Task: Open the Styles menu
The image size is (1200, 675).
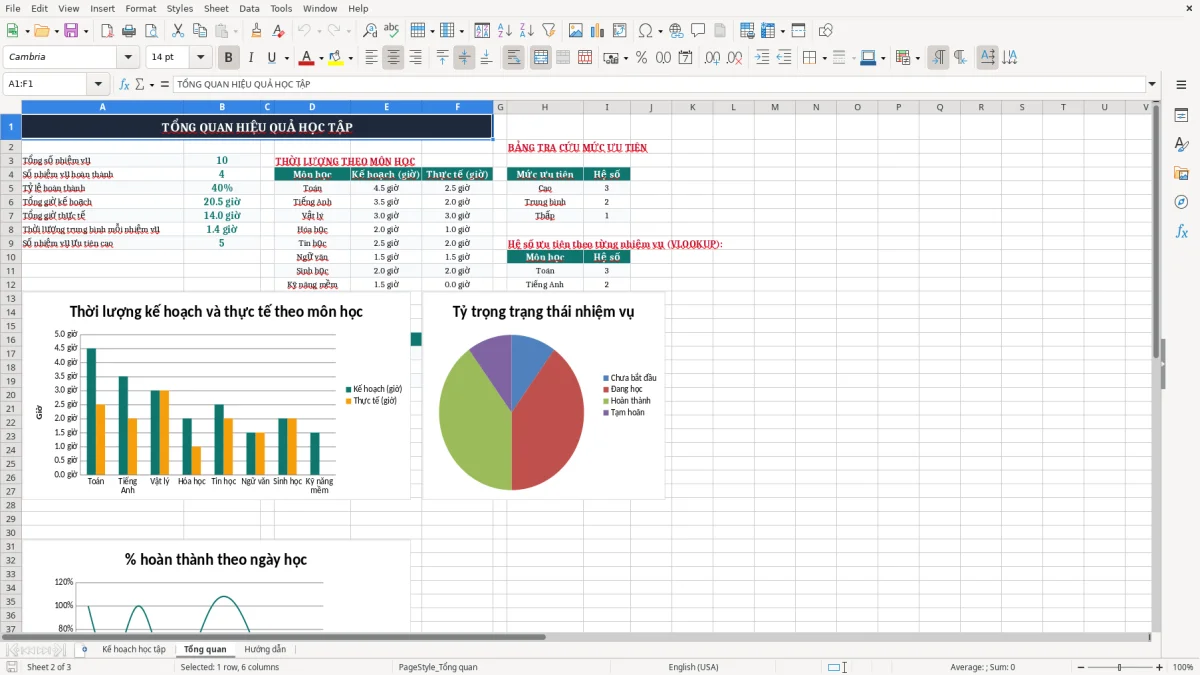Action: (x=180, y=8)
